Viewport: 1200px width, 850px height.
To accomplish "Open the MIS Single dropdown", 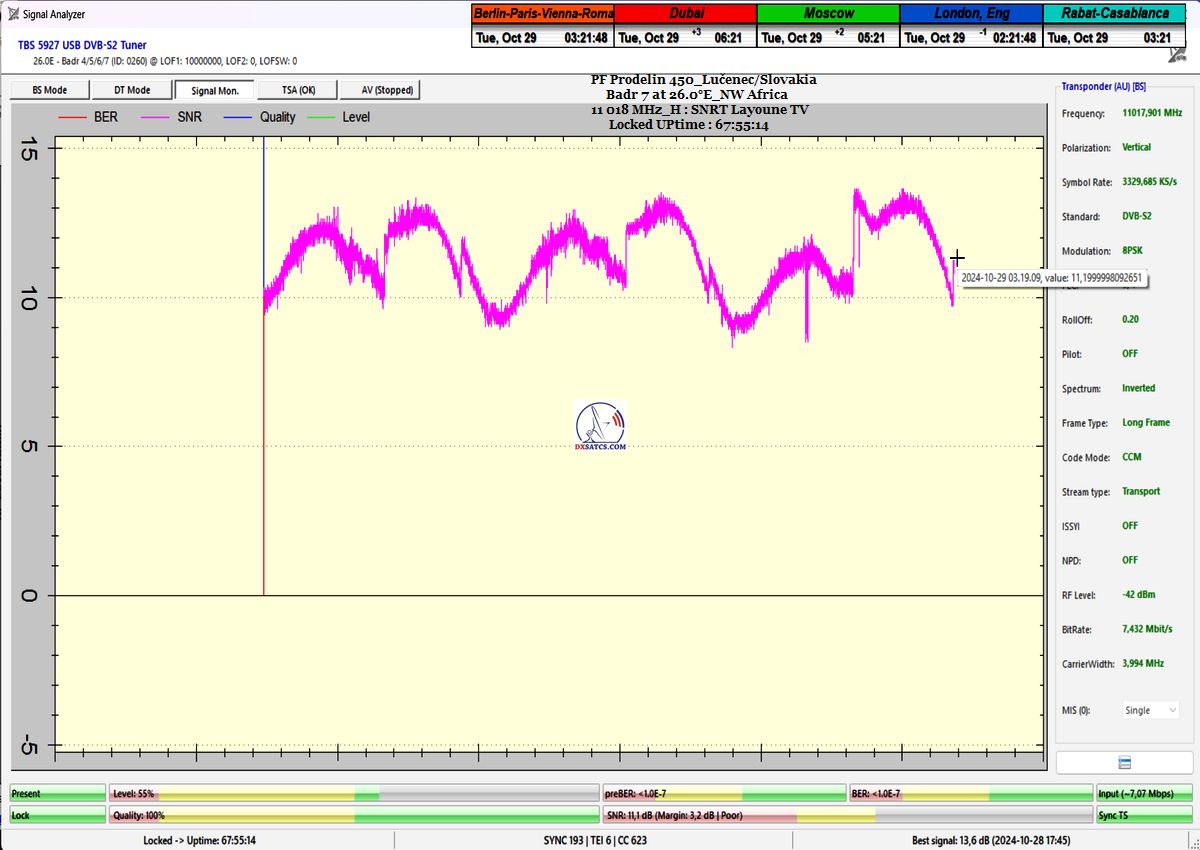I will (1150, 710).
